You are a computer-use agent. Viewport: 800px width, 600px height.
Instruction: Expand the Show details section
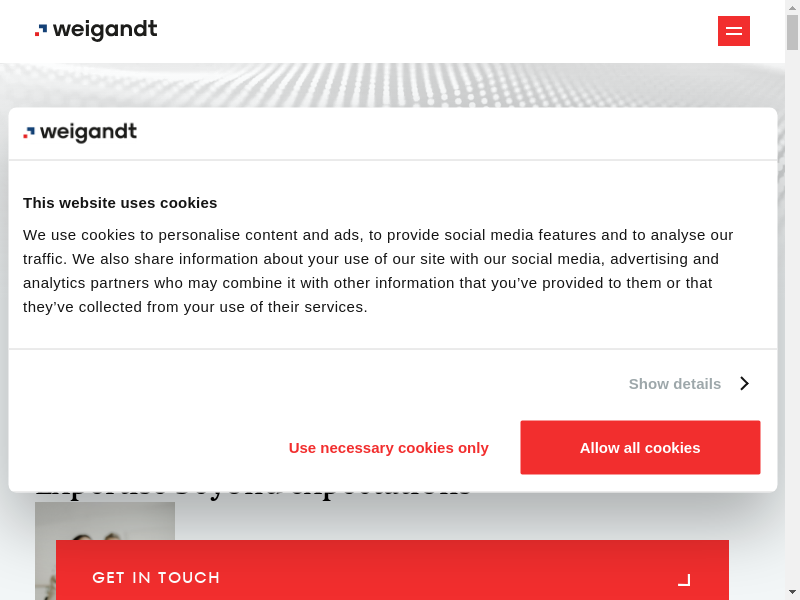point(675,383)
